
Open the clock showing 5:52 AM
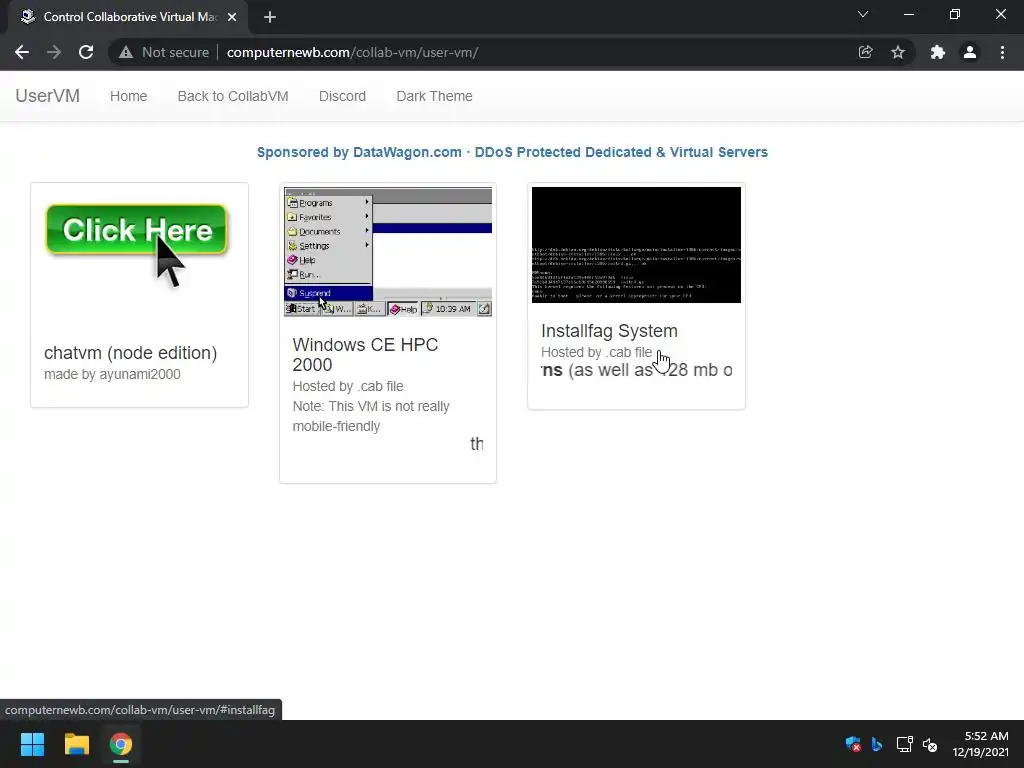[980, 744]
